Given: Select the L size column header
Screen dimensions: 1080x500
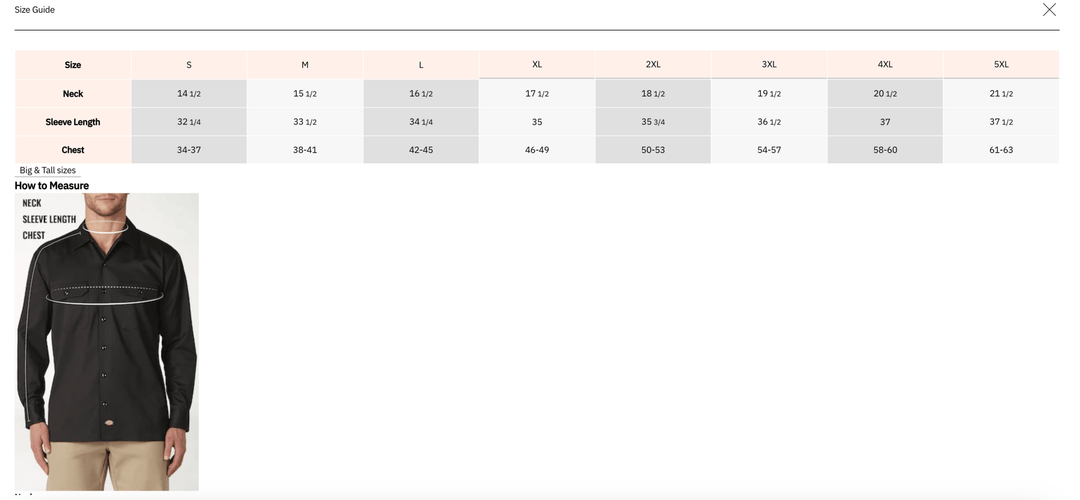Looking at the screenshot, I should coord(421,65).
